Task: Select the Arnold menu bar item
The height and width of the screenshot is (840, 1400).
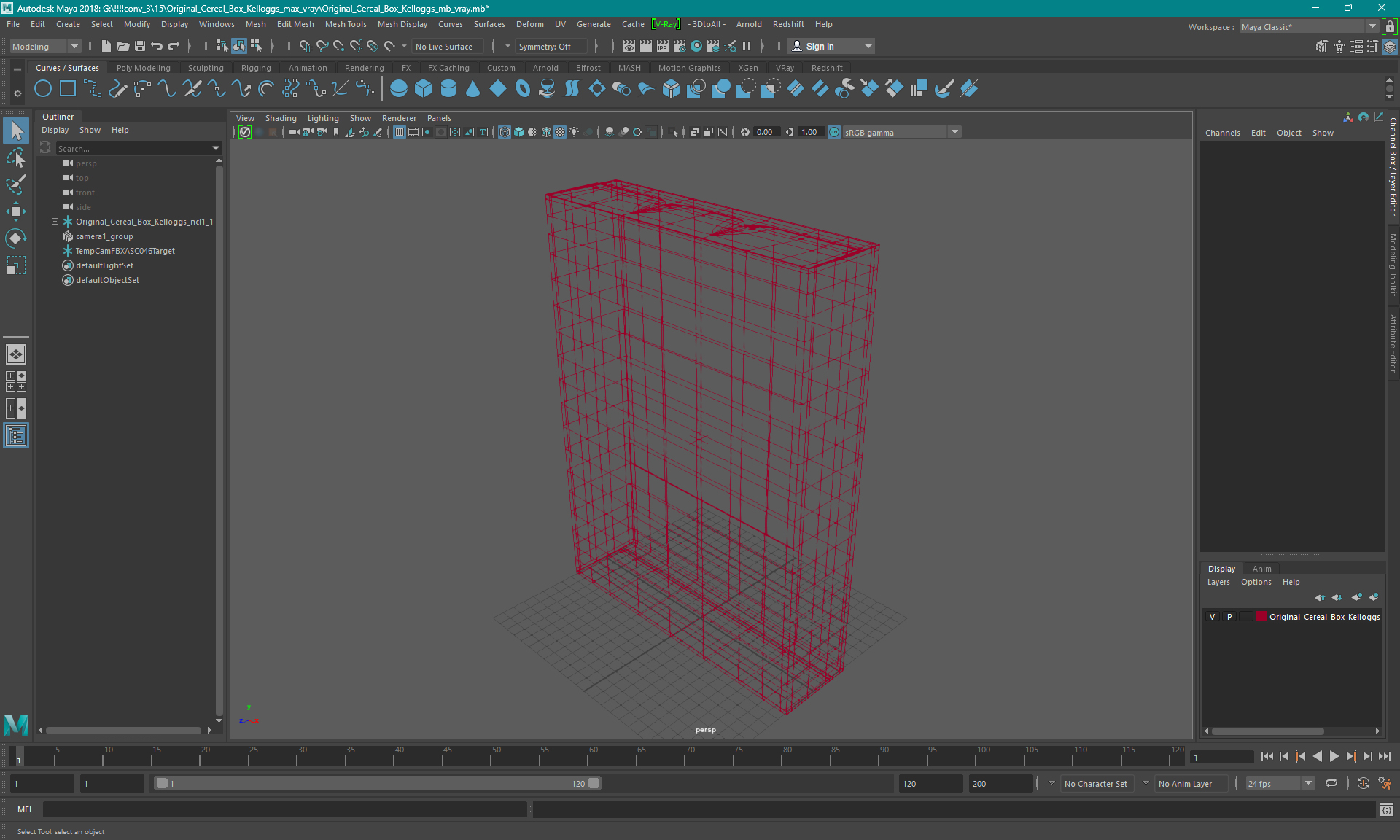Action: (x=752, y=24)
